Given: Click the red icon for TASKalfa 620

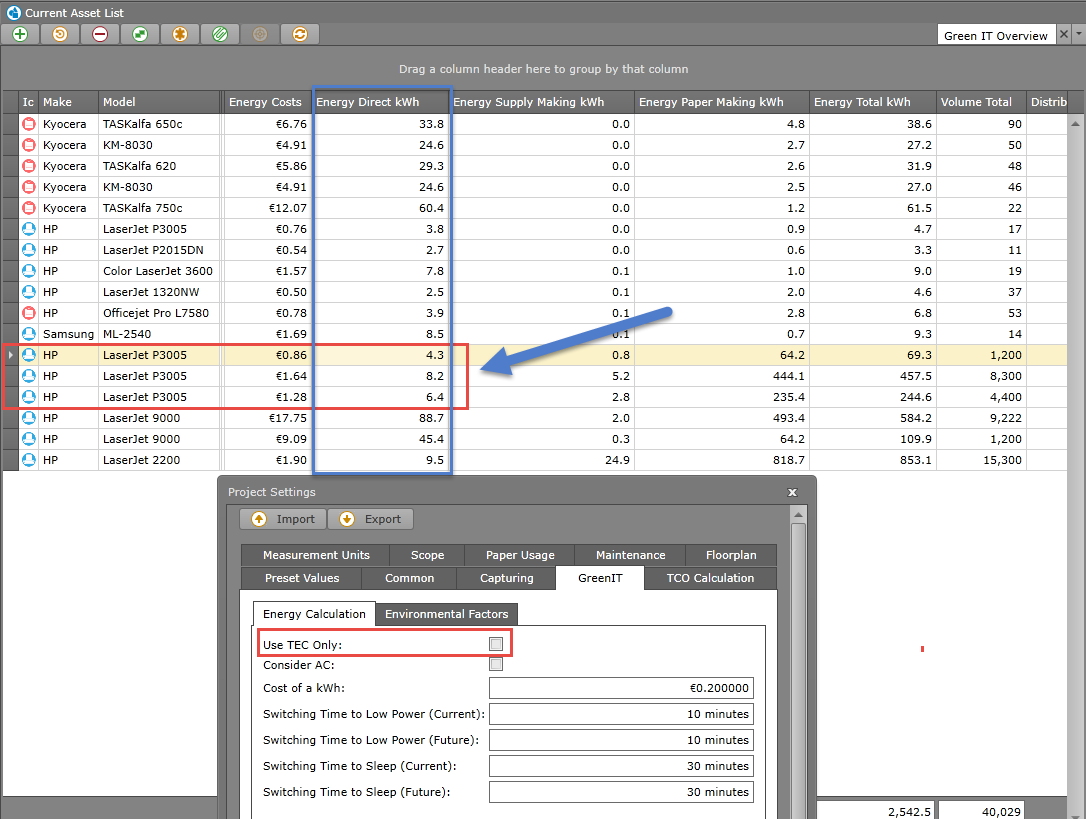Looking at the screenshot, I should (28, 166).
